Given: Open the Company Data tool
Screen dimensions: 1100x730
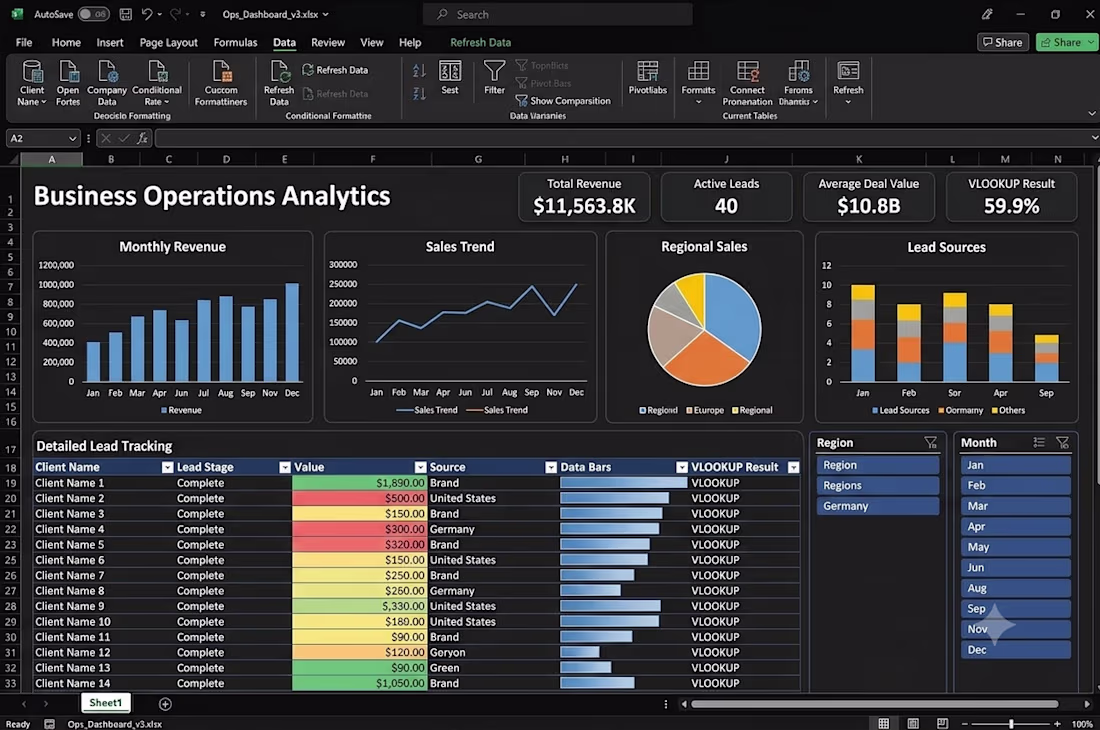Looking at the screenshot, I should click(x=107, y=83).
